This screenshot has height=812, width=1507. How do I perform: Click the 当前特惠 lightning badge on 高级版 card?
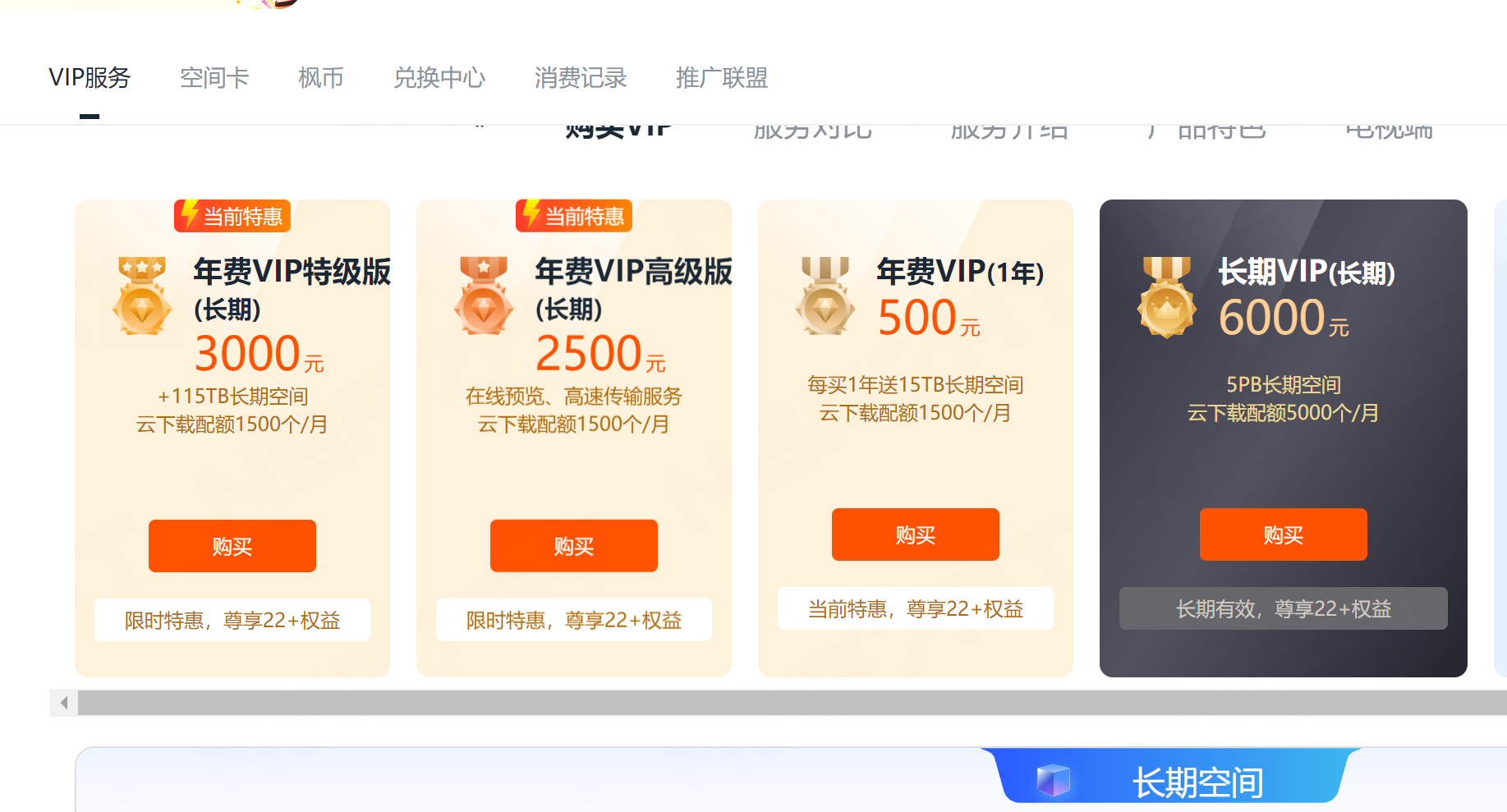[x=574, y=216]
